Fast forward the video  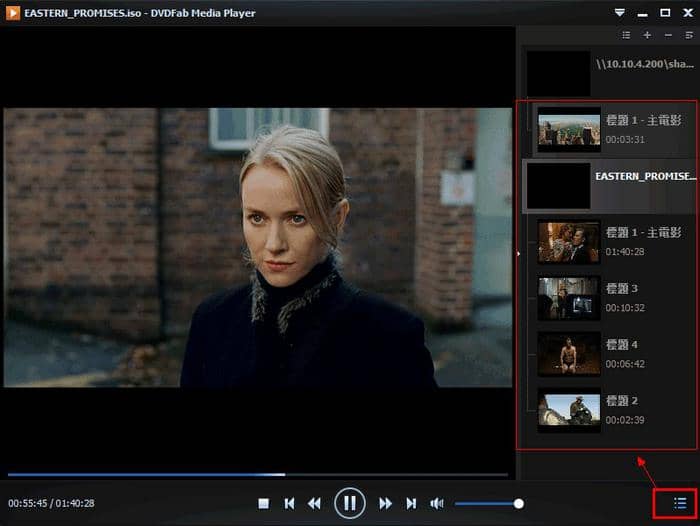coord(385,504)
